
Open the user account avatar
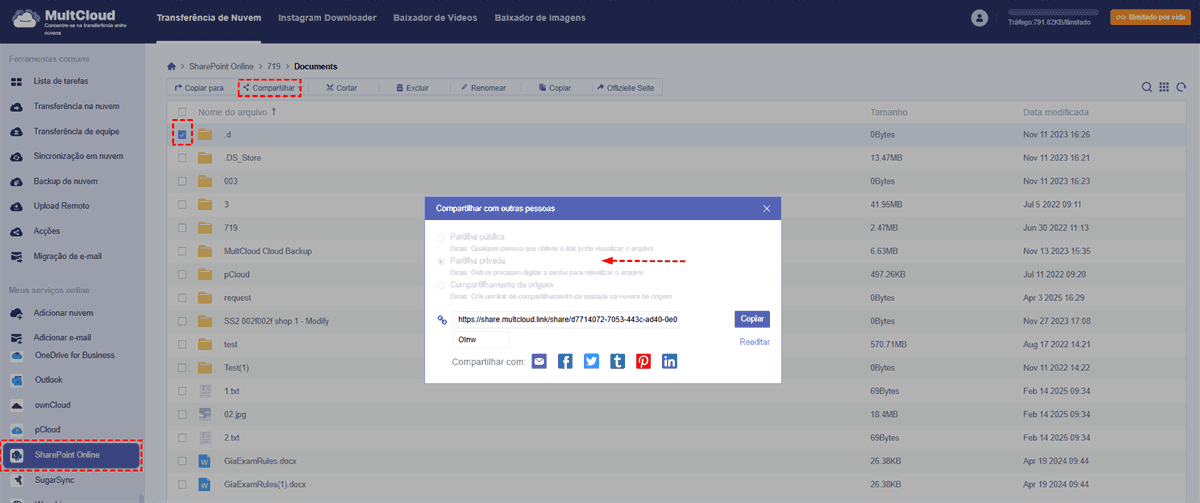(980, 18)
